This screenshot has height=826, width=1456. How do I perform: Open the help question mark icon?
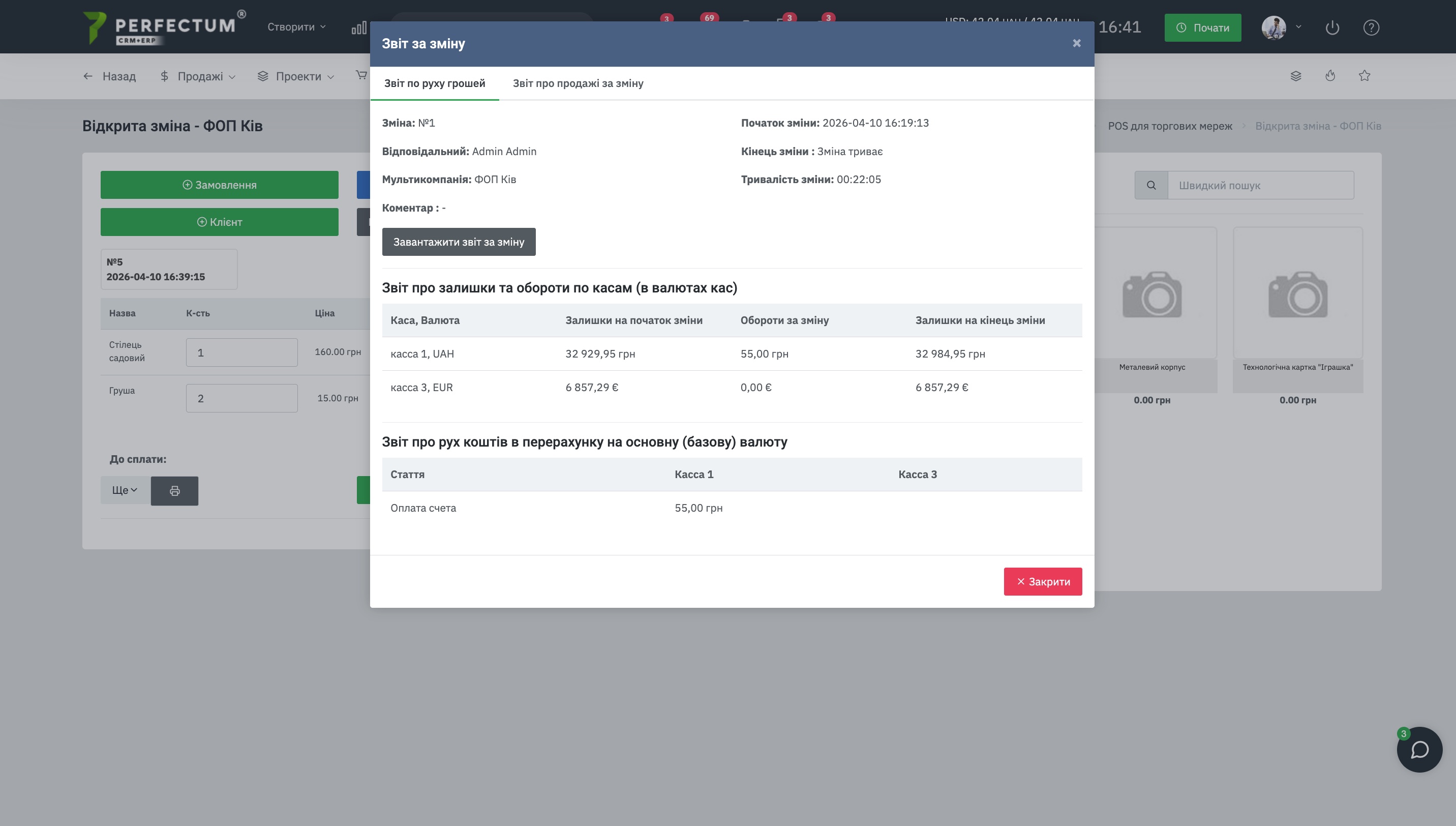1371,27
